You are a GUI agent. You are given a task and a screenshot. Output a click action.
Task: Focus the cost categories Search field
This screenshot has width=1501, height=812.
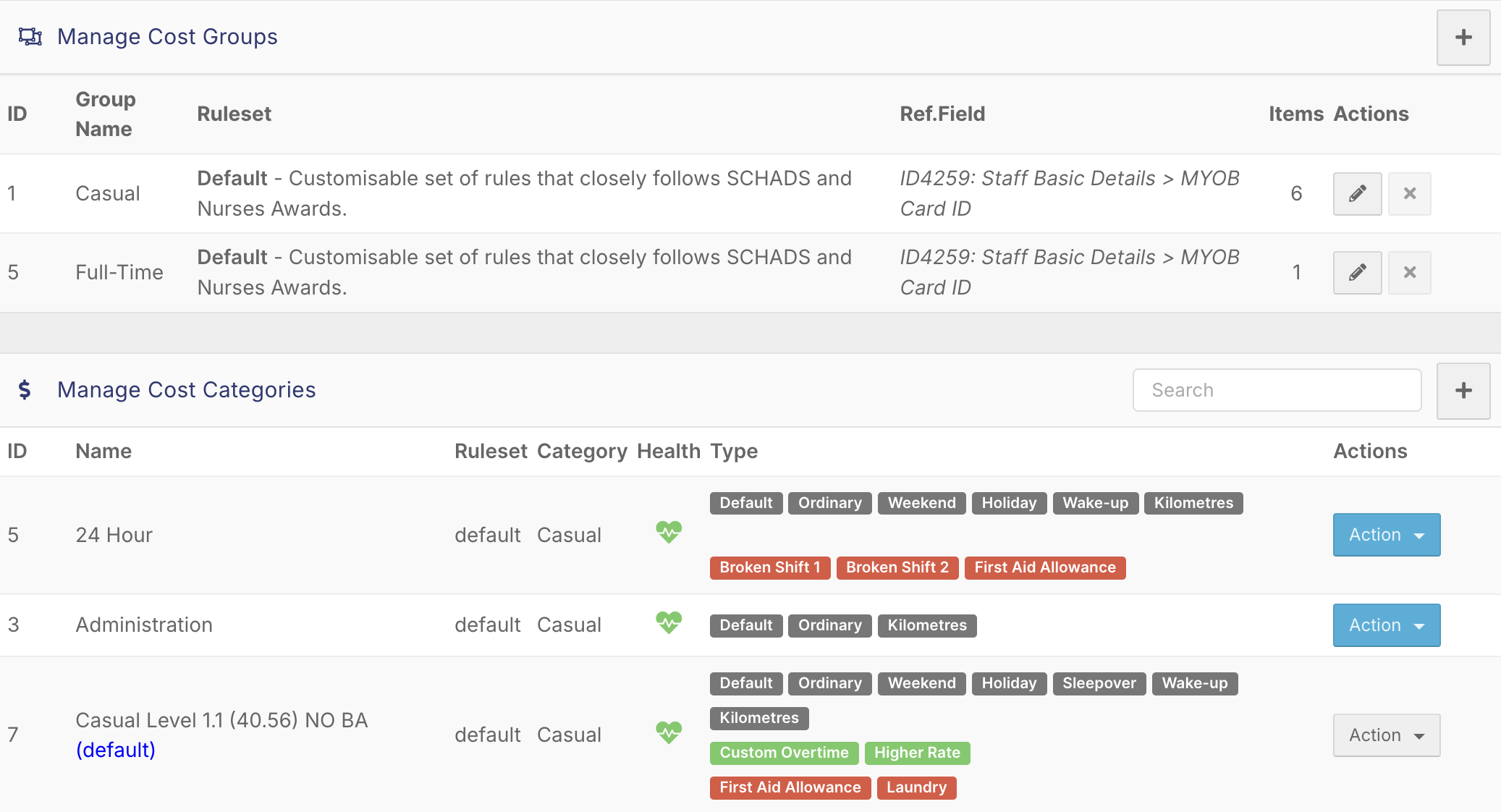(1277, 390)
